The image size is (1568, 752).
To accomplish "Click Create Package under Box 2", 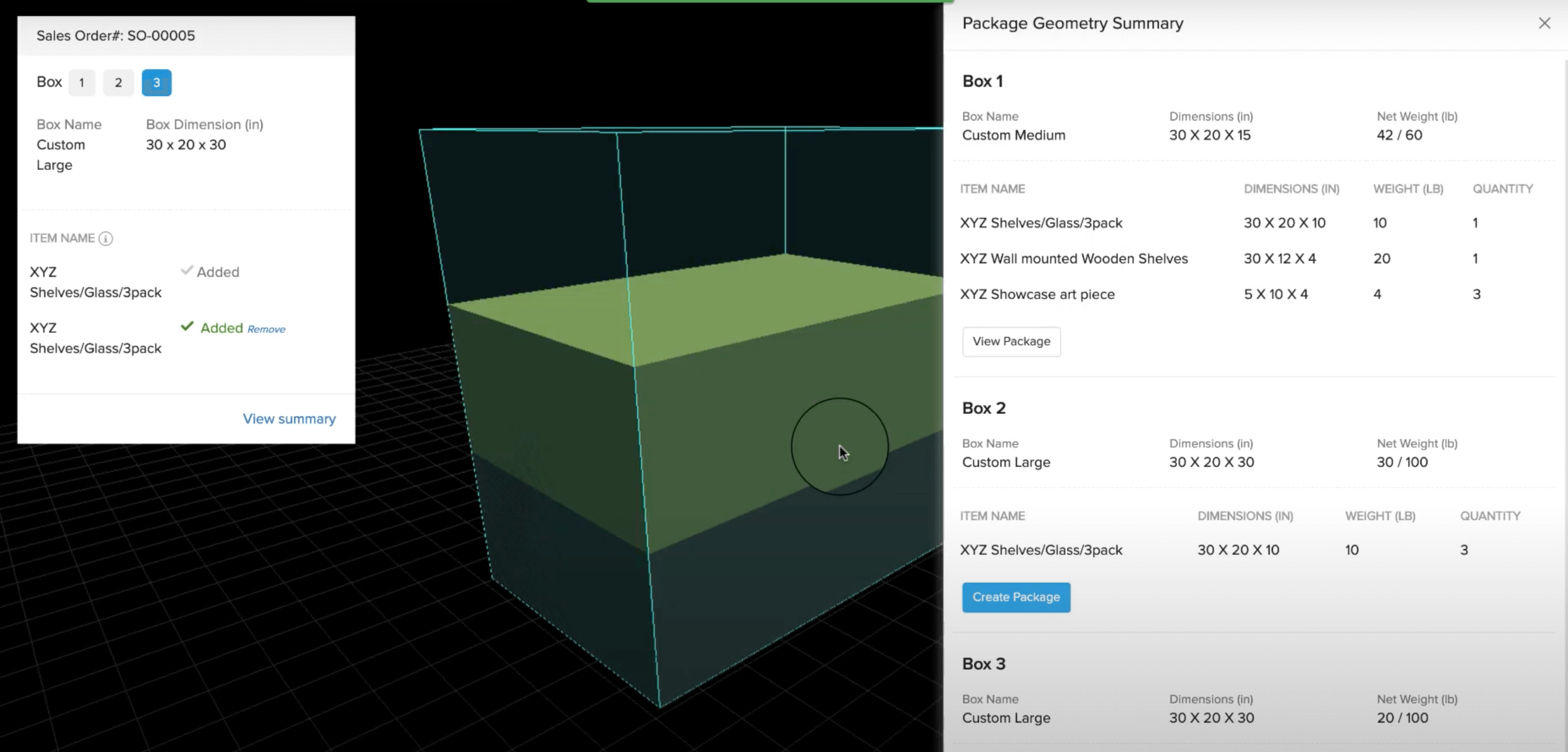I will tap(1015, 597).
